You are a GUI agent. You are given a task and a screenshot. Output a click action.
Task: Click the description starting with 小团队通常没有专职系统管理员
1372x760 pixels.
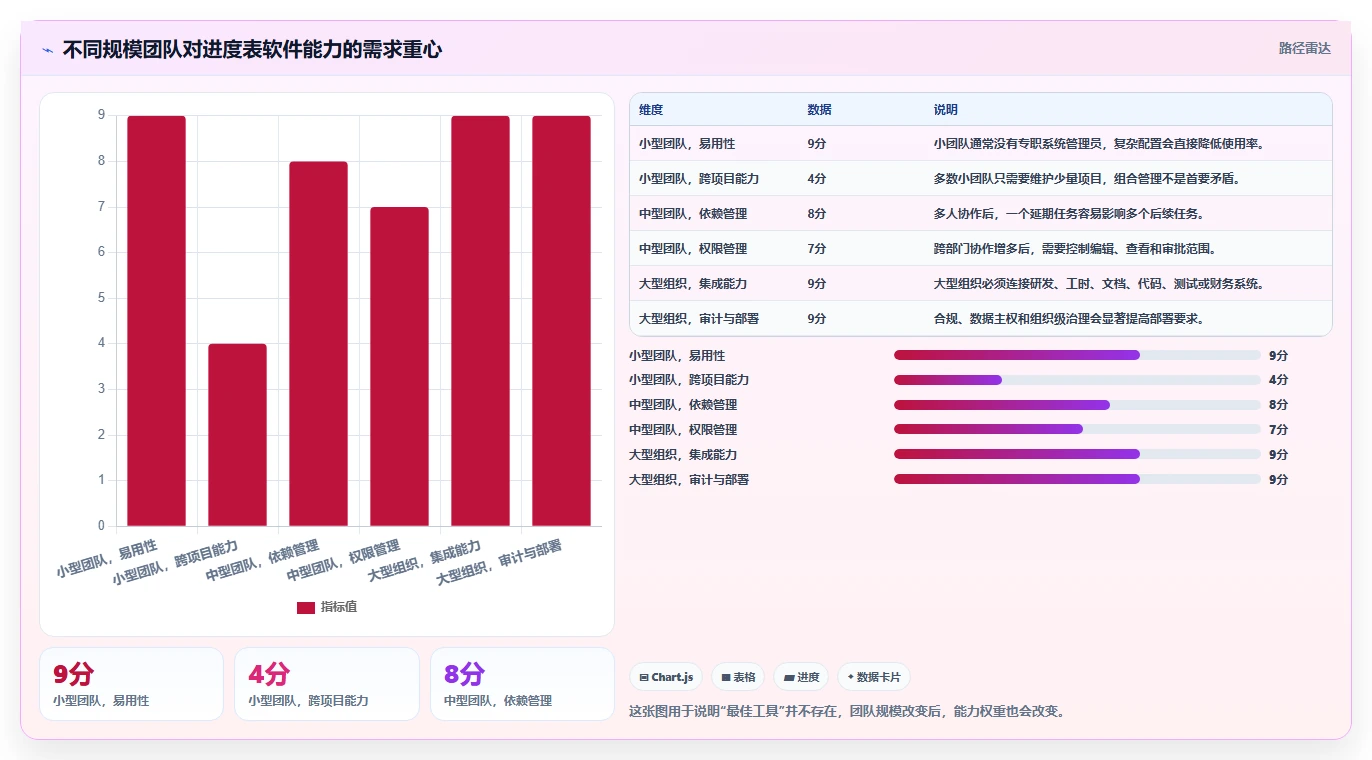point(1099,144)
